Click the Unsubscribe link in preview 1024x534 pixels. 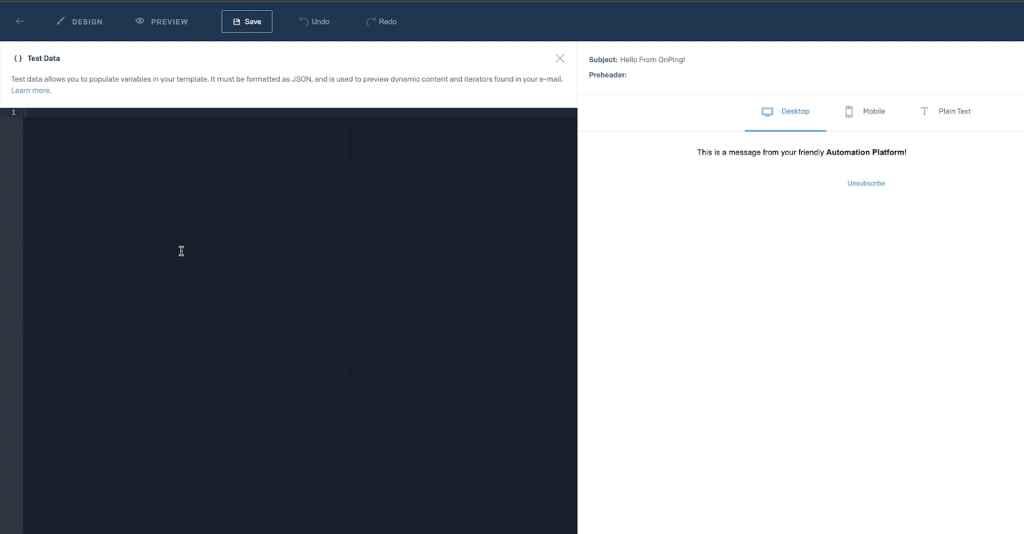click(866, 183)
